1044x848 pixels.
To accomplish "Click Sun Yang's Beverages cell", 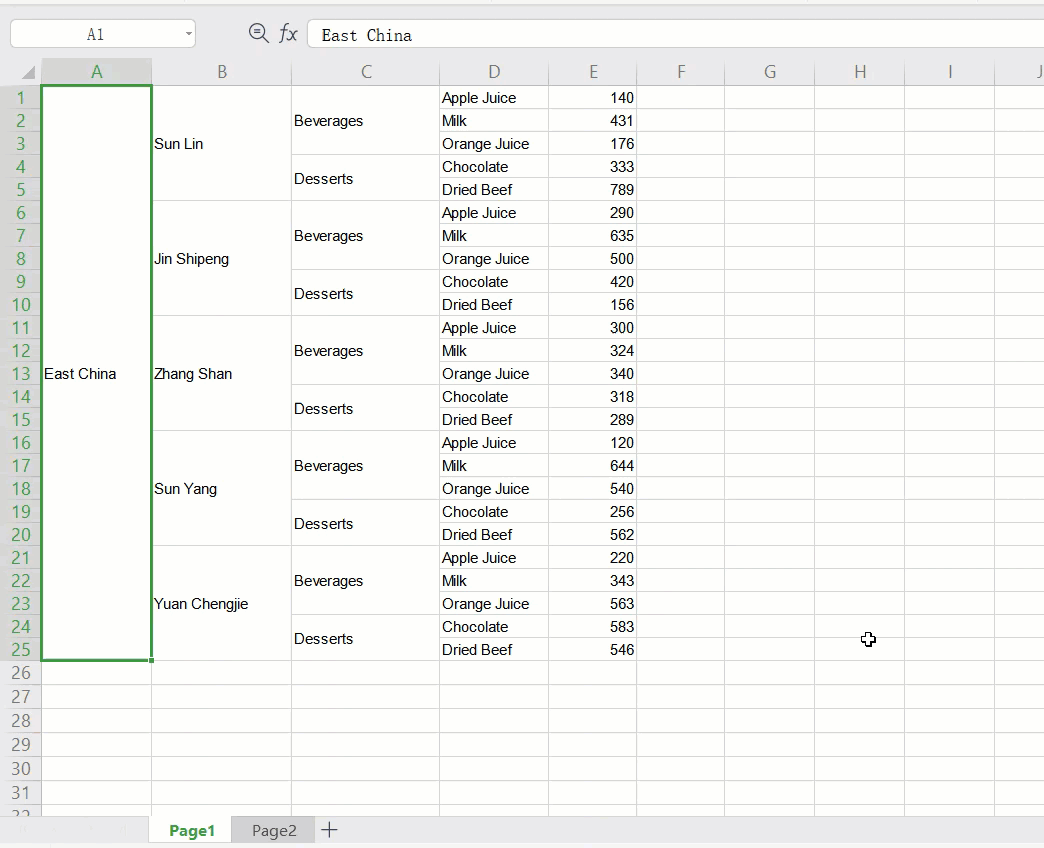I will click(366, 466).
